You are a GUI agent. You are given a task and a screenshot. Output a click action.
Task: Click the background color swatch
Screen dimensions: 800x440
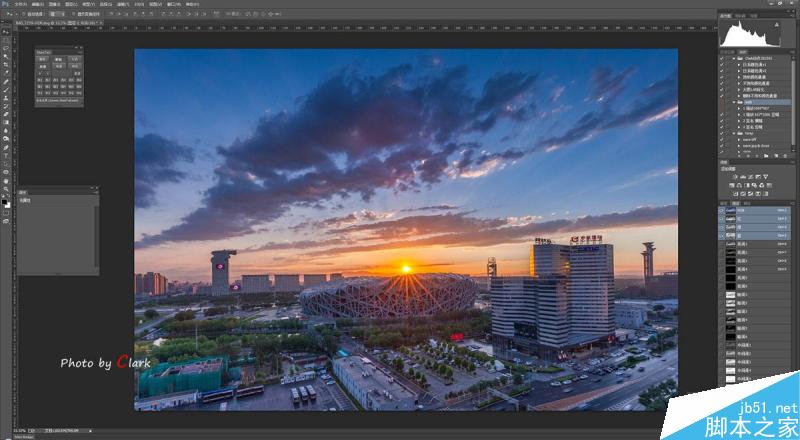click(8, 206)
